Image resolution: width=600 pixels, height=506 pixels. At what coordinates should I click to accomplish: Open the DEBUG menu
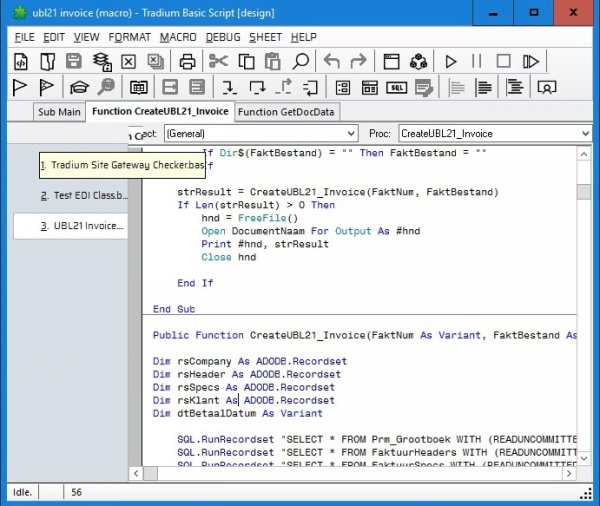coord(223,37)
